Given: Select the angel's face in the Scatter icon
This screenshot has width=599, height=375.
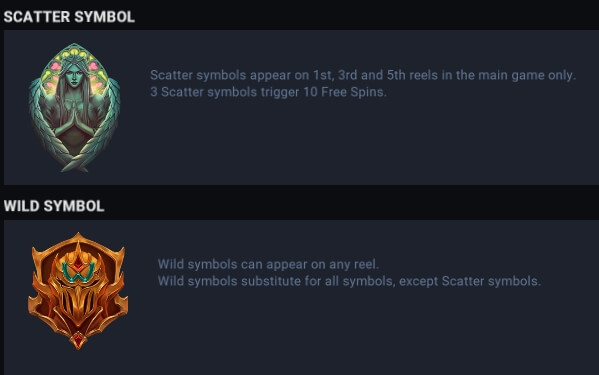Looking at the screenshot, I should 74,77.
